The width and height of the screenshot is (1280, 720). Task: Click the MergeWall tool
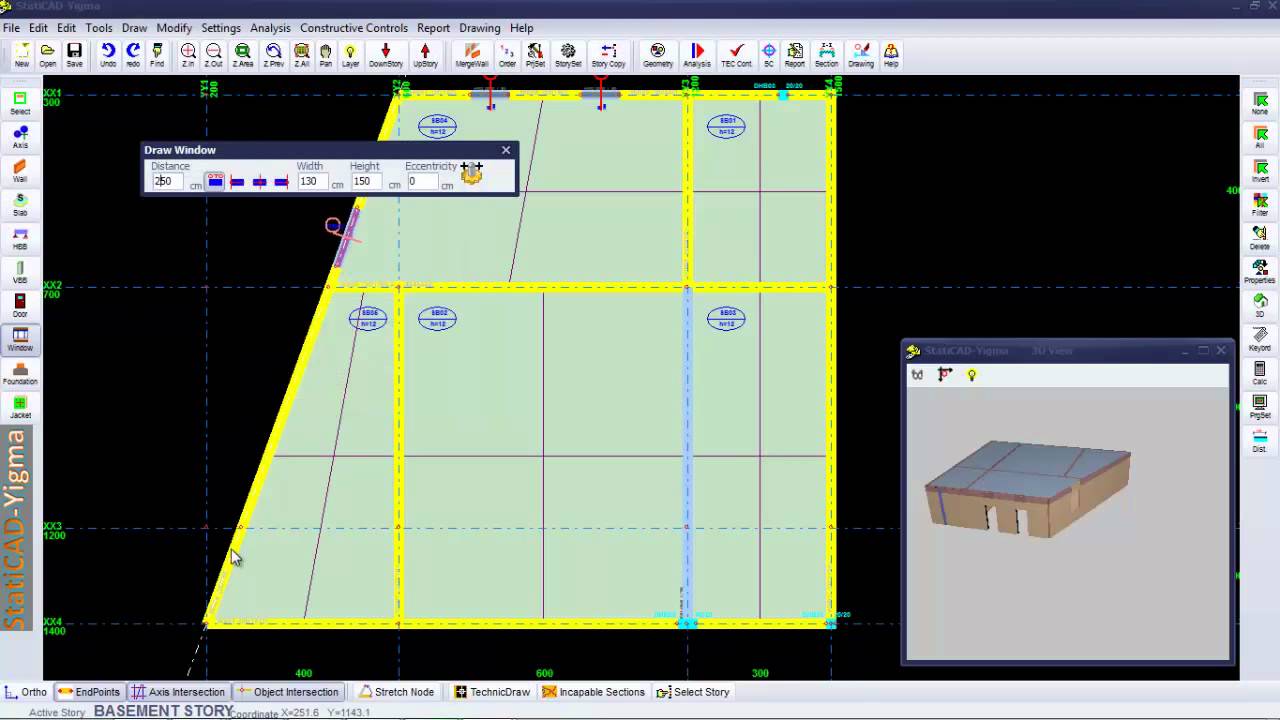472,55
